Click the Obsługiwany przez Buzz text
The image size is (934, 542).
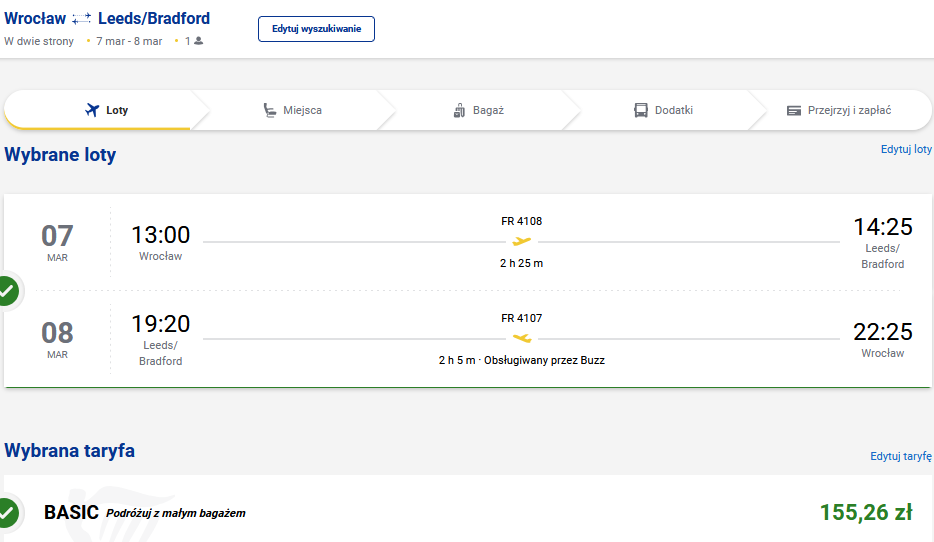[x=544, y=360]
